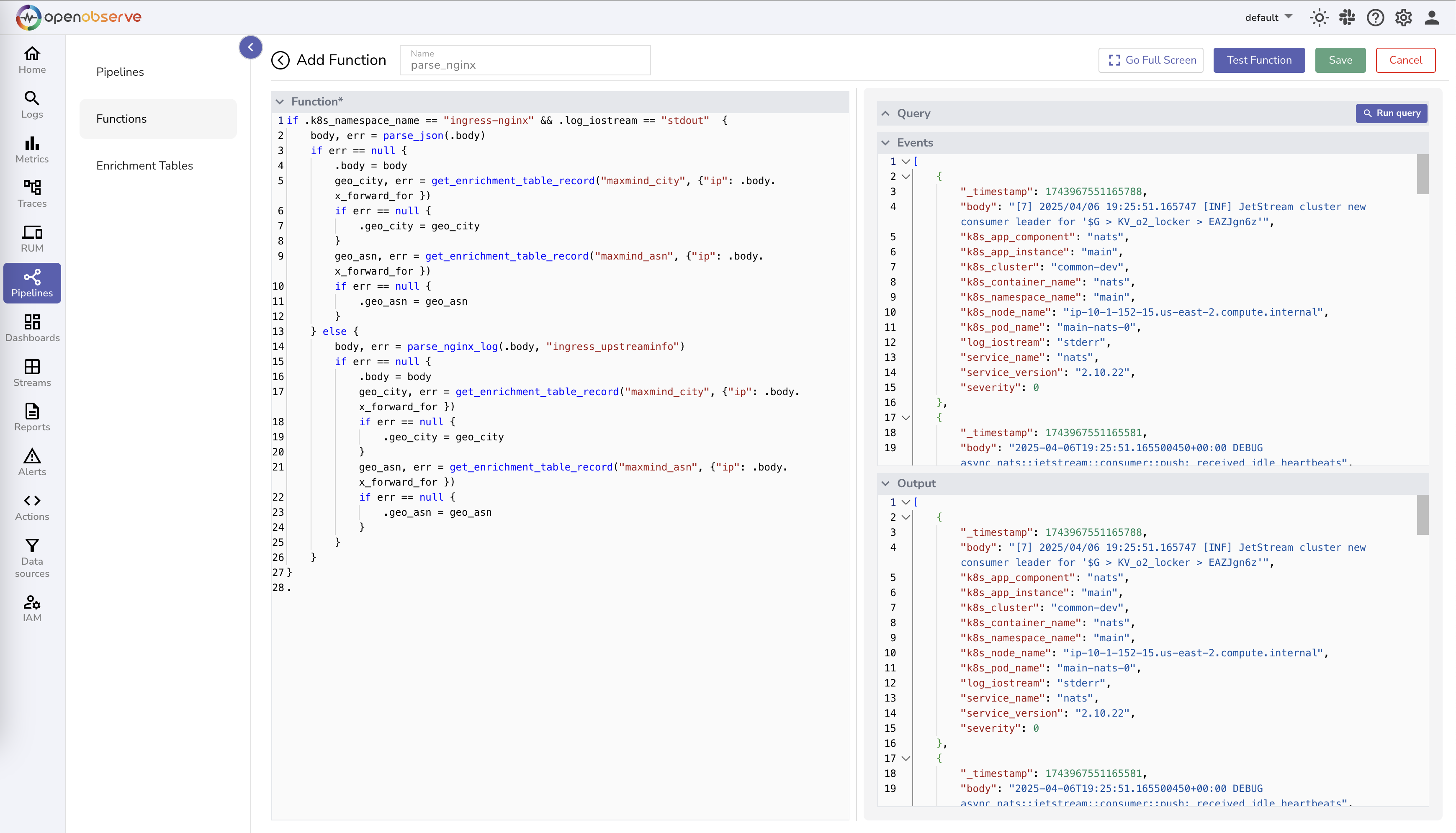Screen dimensions: 1456x833
Task: Expand the Query section
Action: tap(885, 113)
